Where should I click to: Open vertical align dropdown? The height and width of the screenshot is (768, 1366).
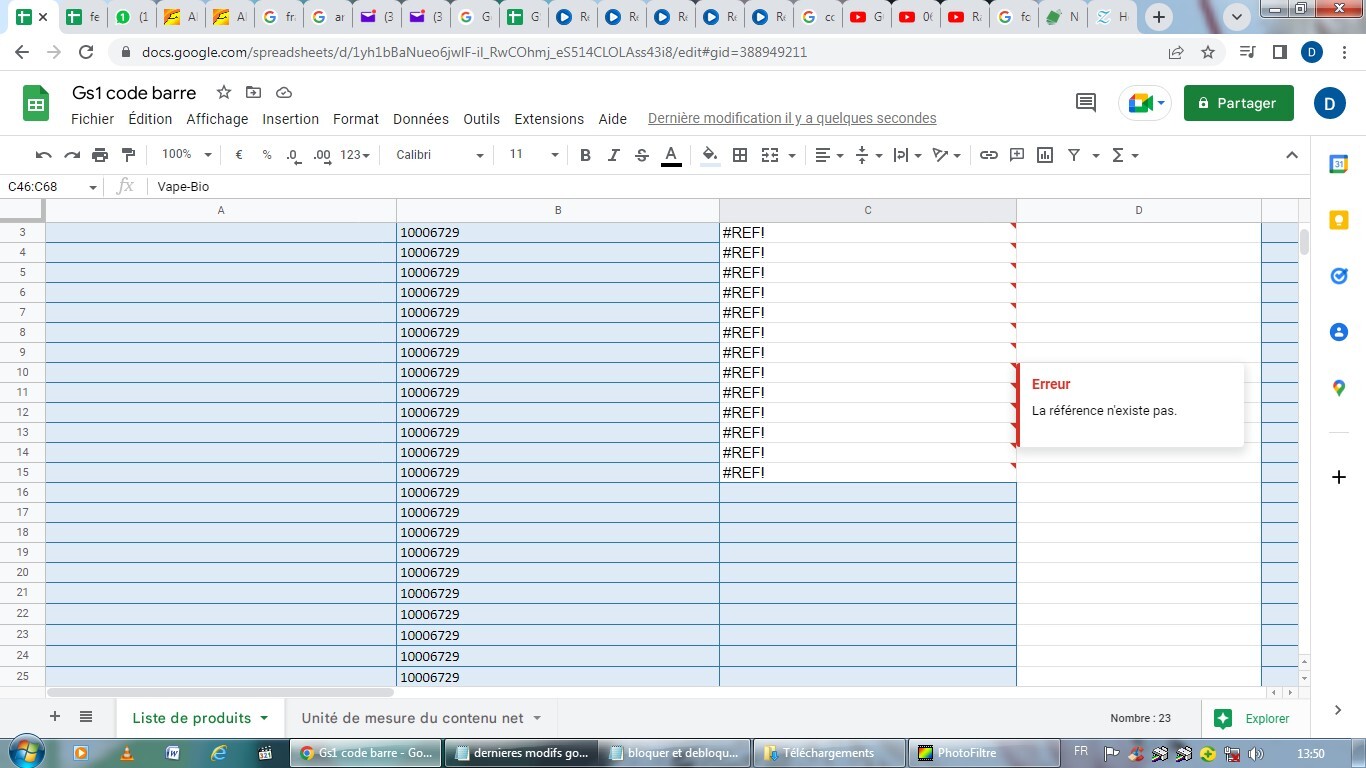click(x=868, y=155)
